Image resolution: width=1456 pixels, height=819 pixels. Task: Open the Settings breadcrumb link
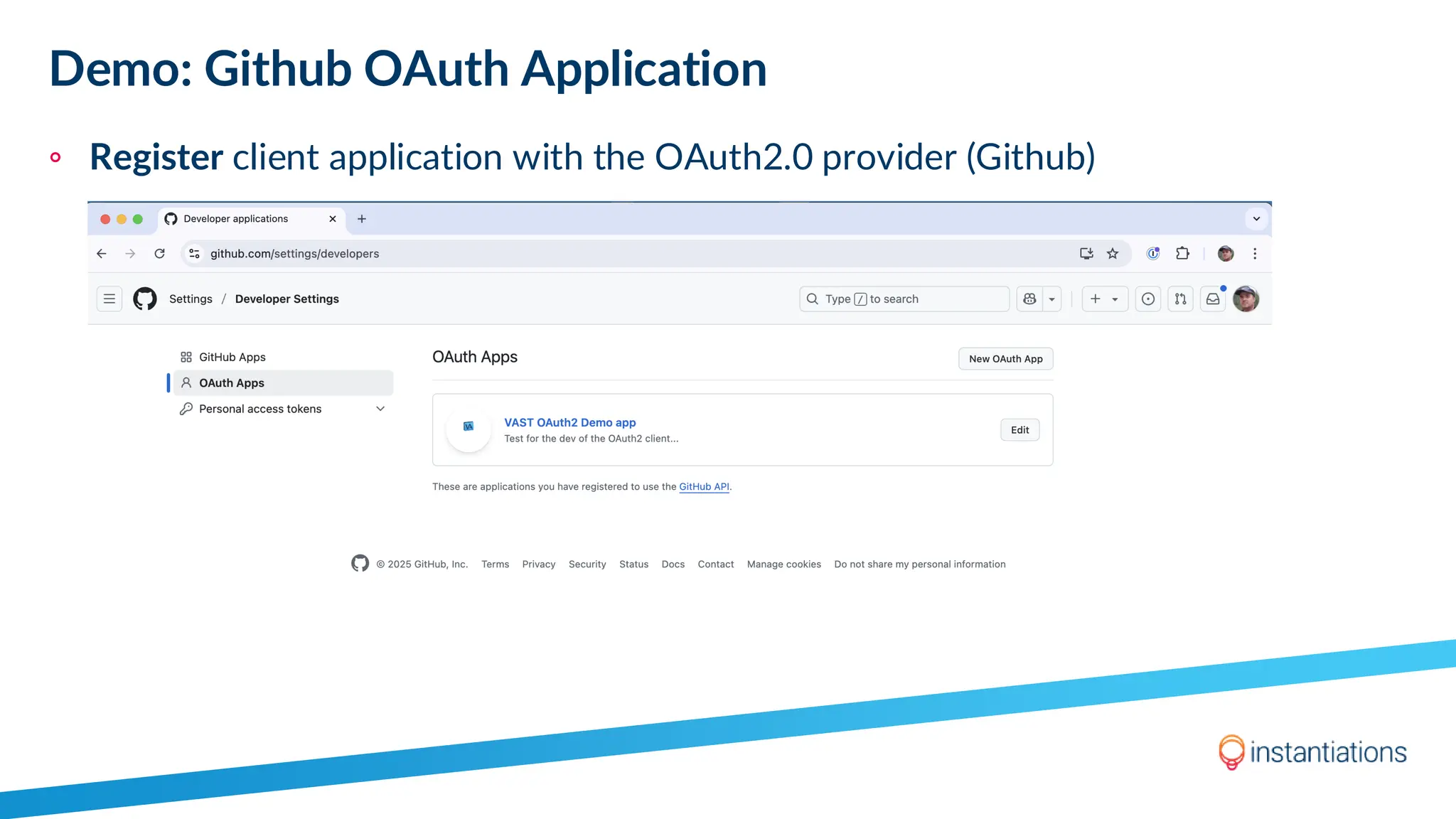point(191,299)
